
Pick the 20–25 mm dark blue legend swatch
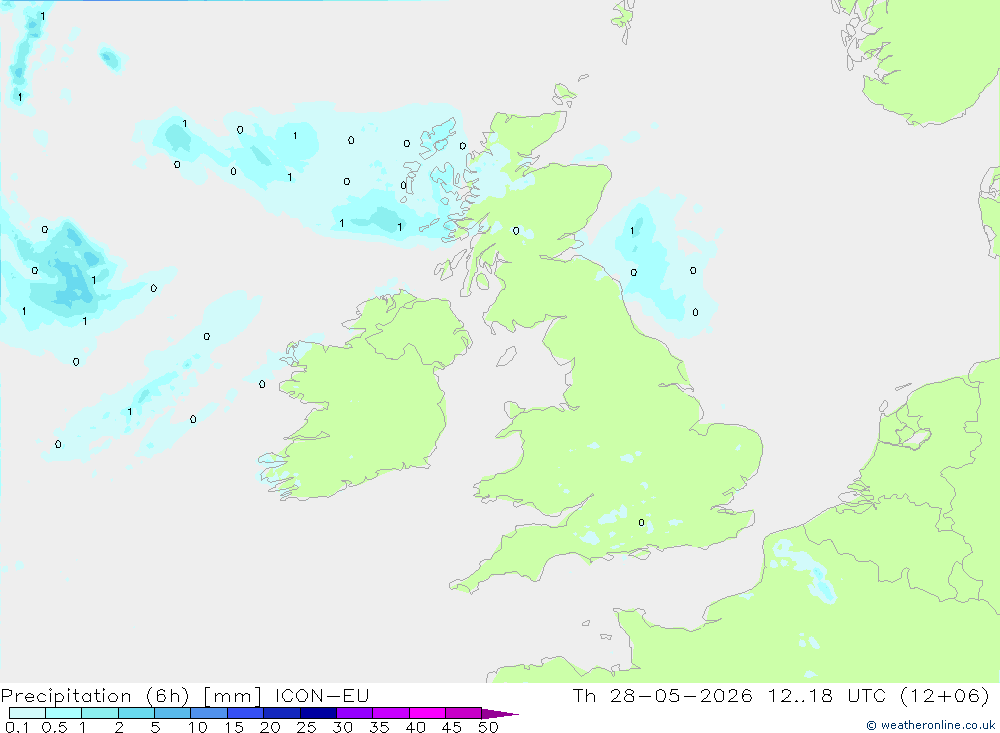tap(282, 713)
